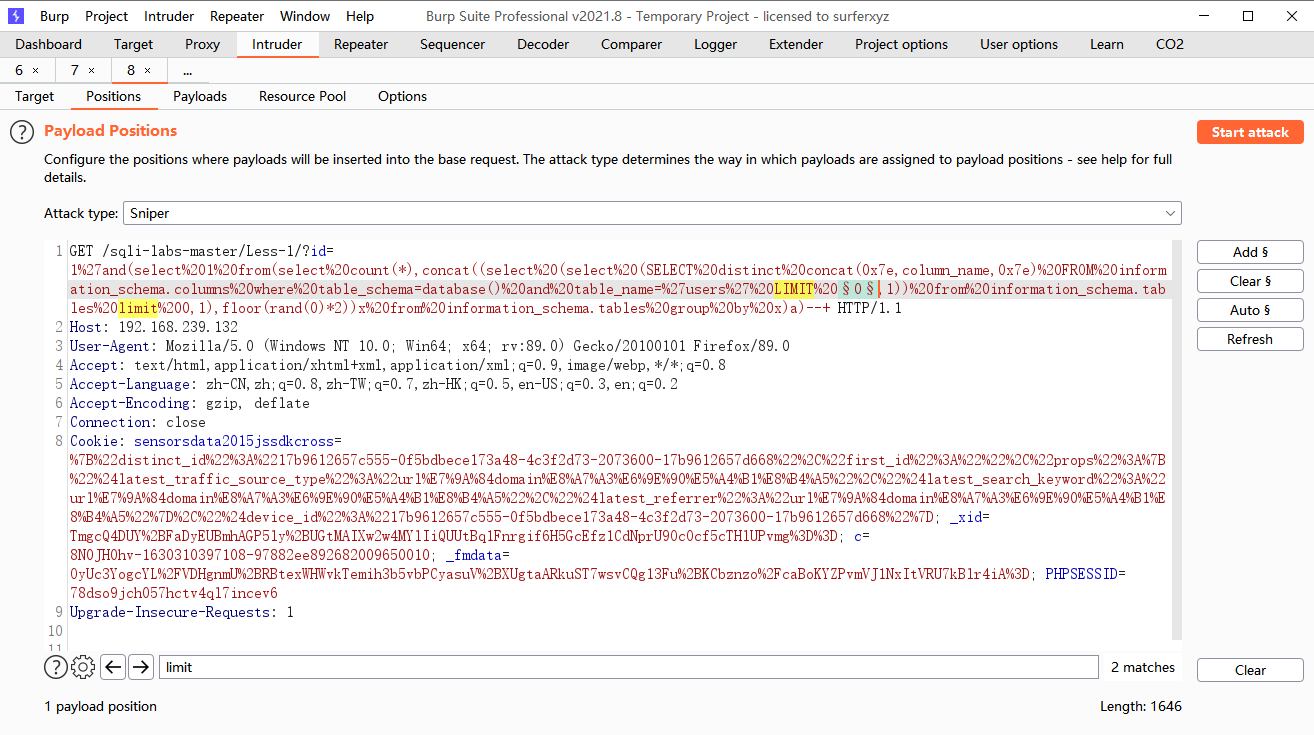
Task: Open the Project options tab
Action: pos(901,44)
